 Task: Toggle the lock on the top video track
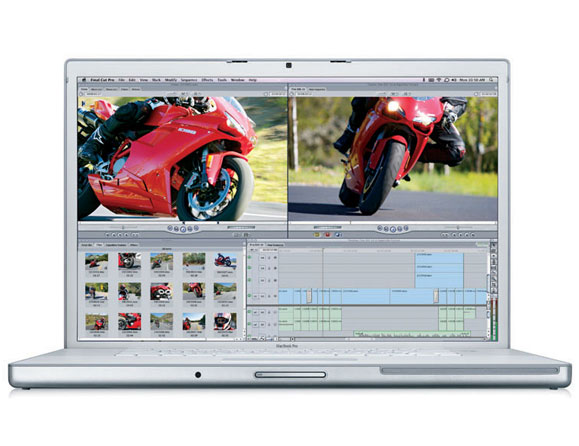269,257
